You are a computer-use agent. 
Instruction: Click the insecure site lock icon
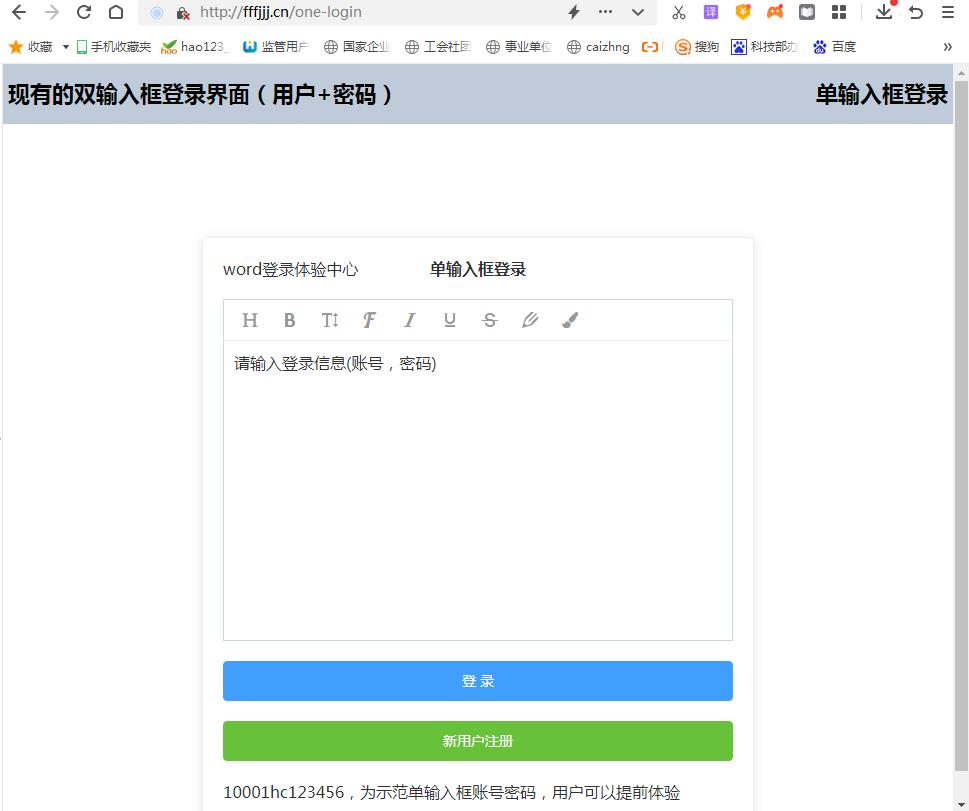[183, 13]
